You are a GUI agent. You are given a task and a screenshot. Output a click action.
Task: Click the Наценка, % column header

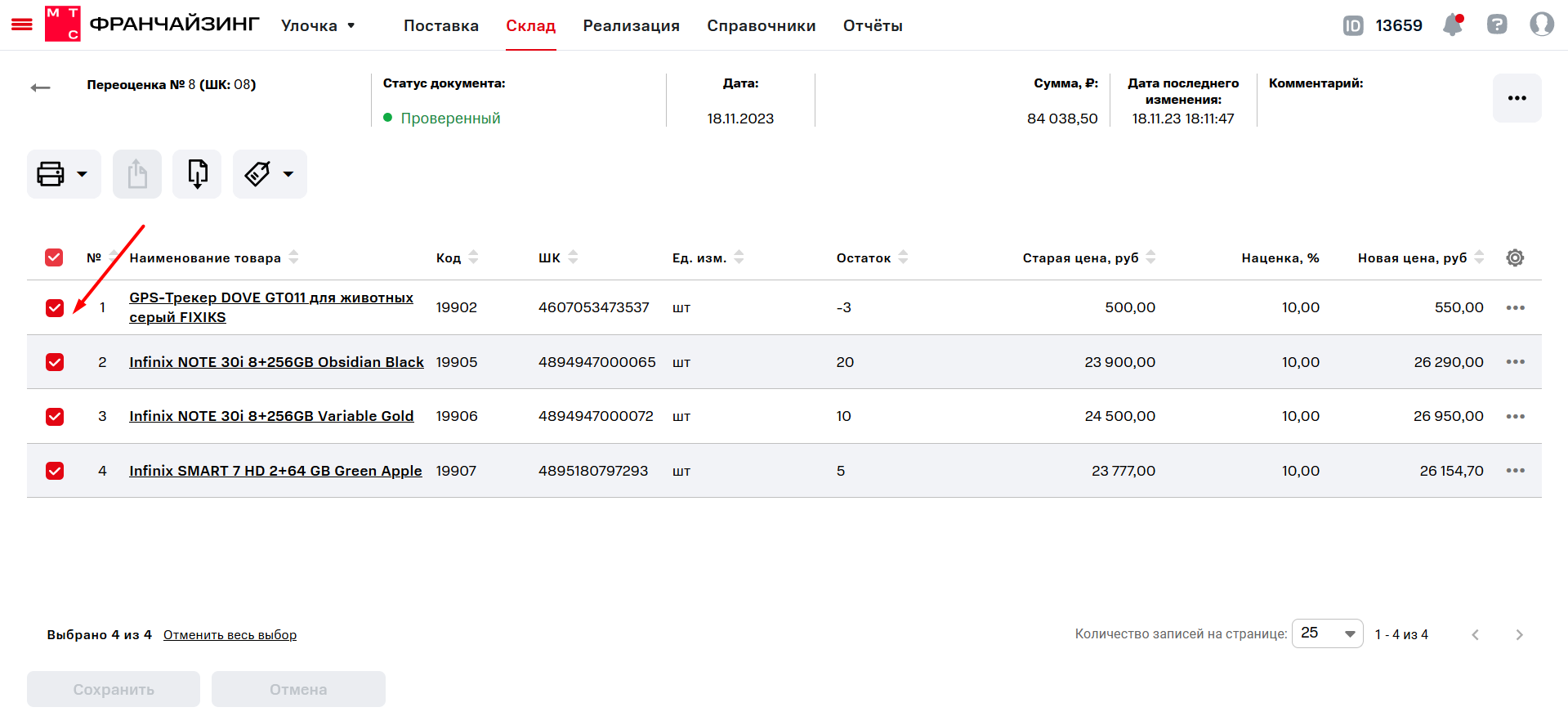1280,257
